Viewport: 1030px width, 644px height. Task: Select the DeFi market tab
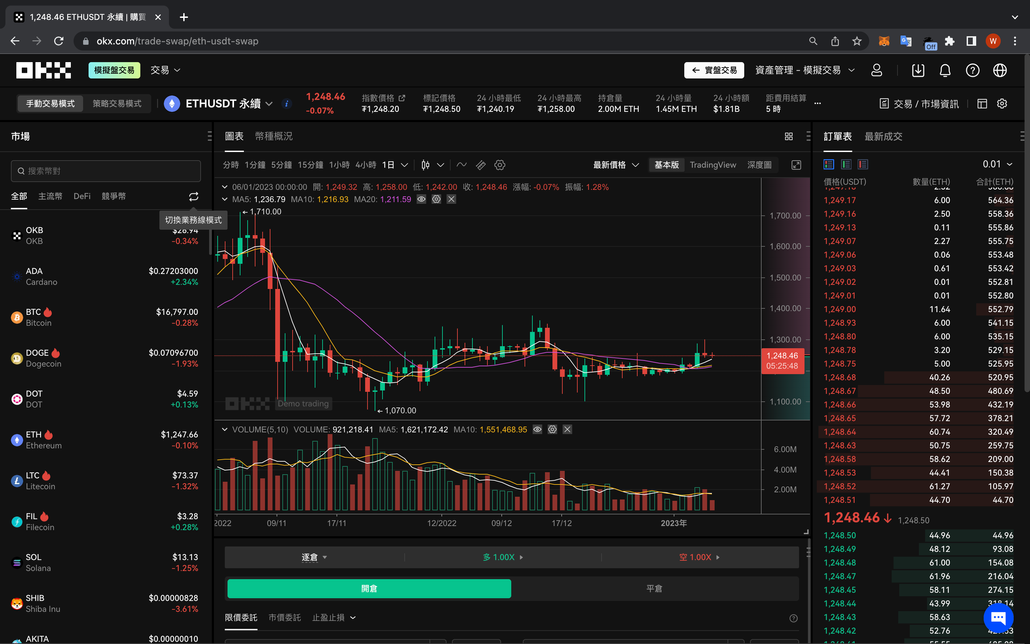(x=82, y=196)
